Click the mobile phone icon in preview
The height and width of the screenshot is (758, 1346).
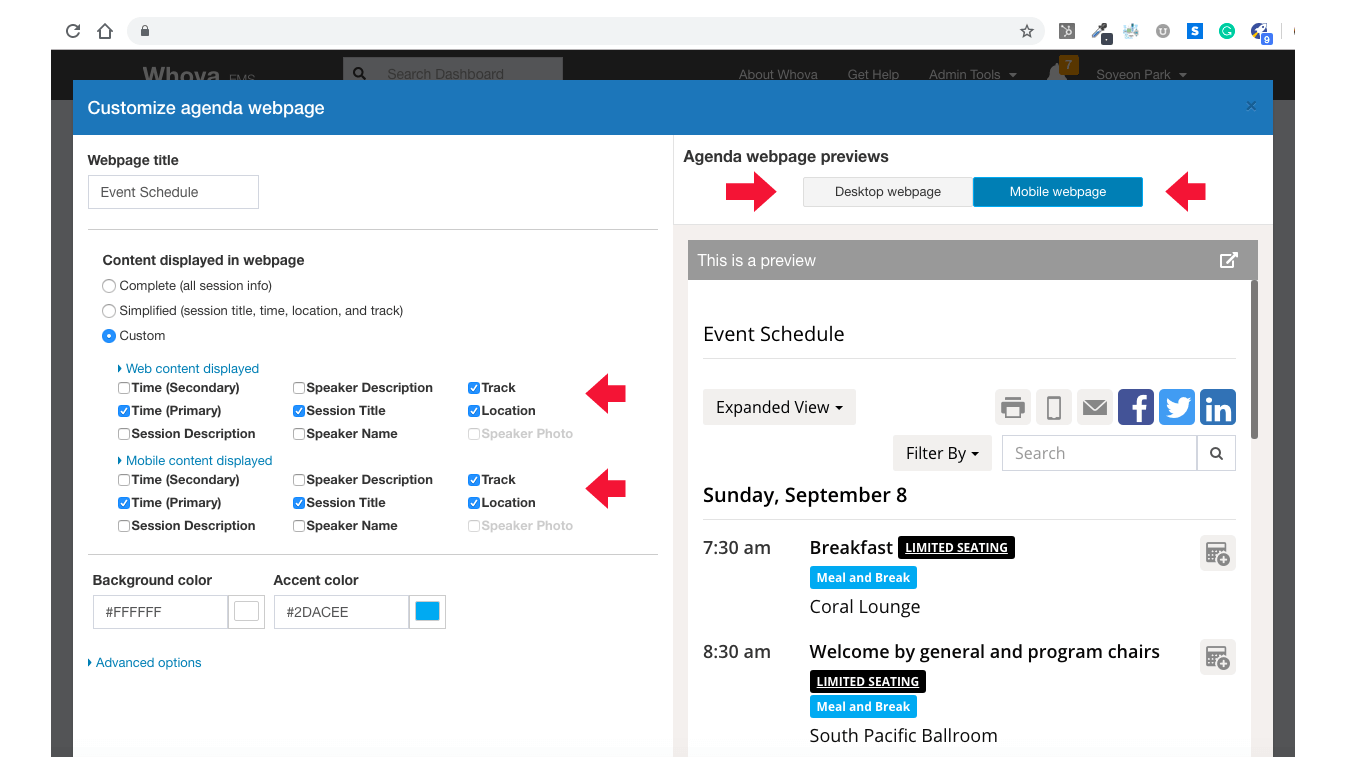coord(1053,407)
